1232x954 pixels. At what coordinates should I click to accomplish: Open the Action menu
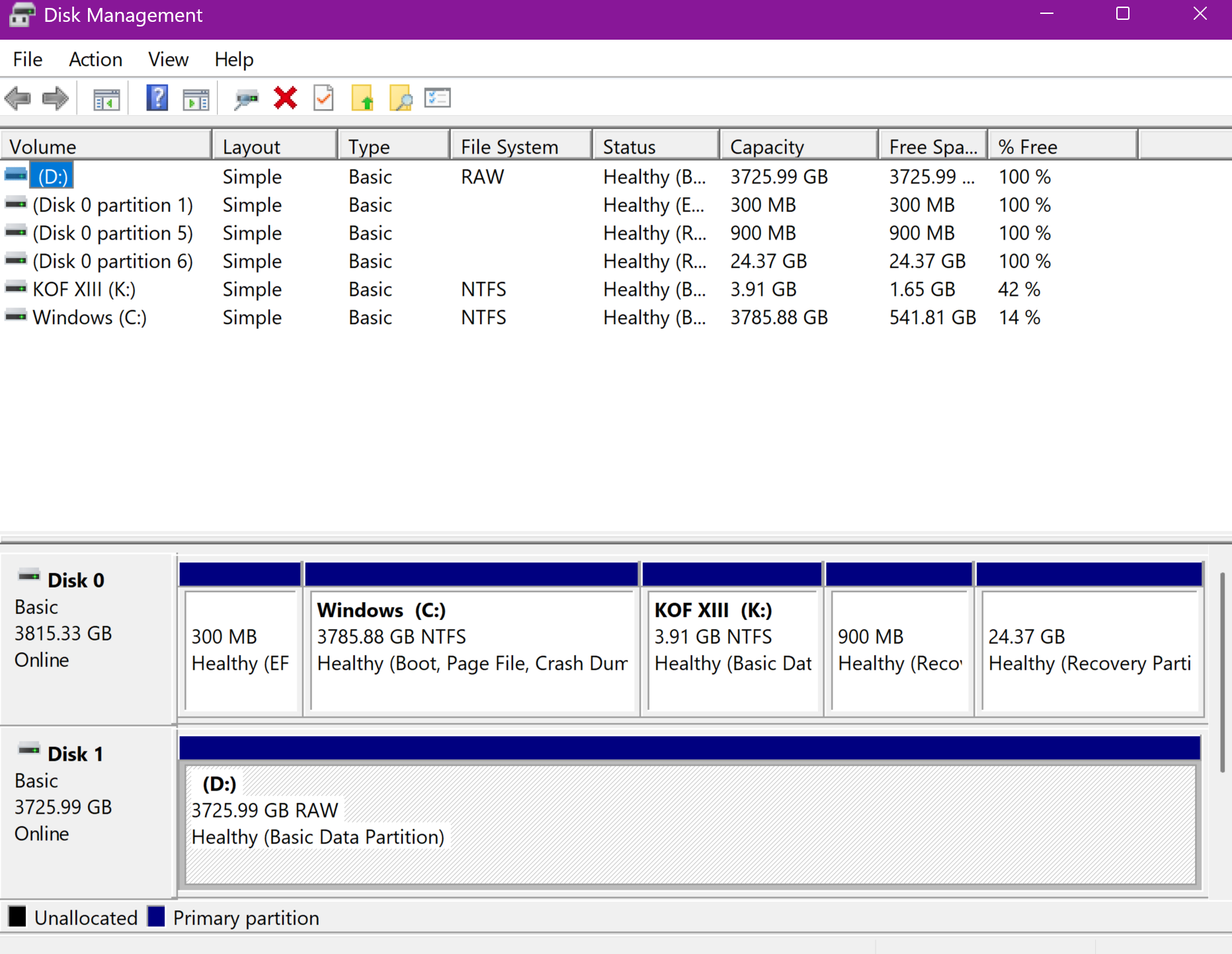(x=95, y=60)
